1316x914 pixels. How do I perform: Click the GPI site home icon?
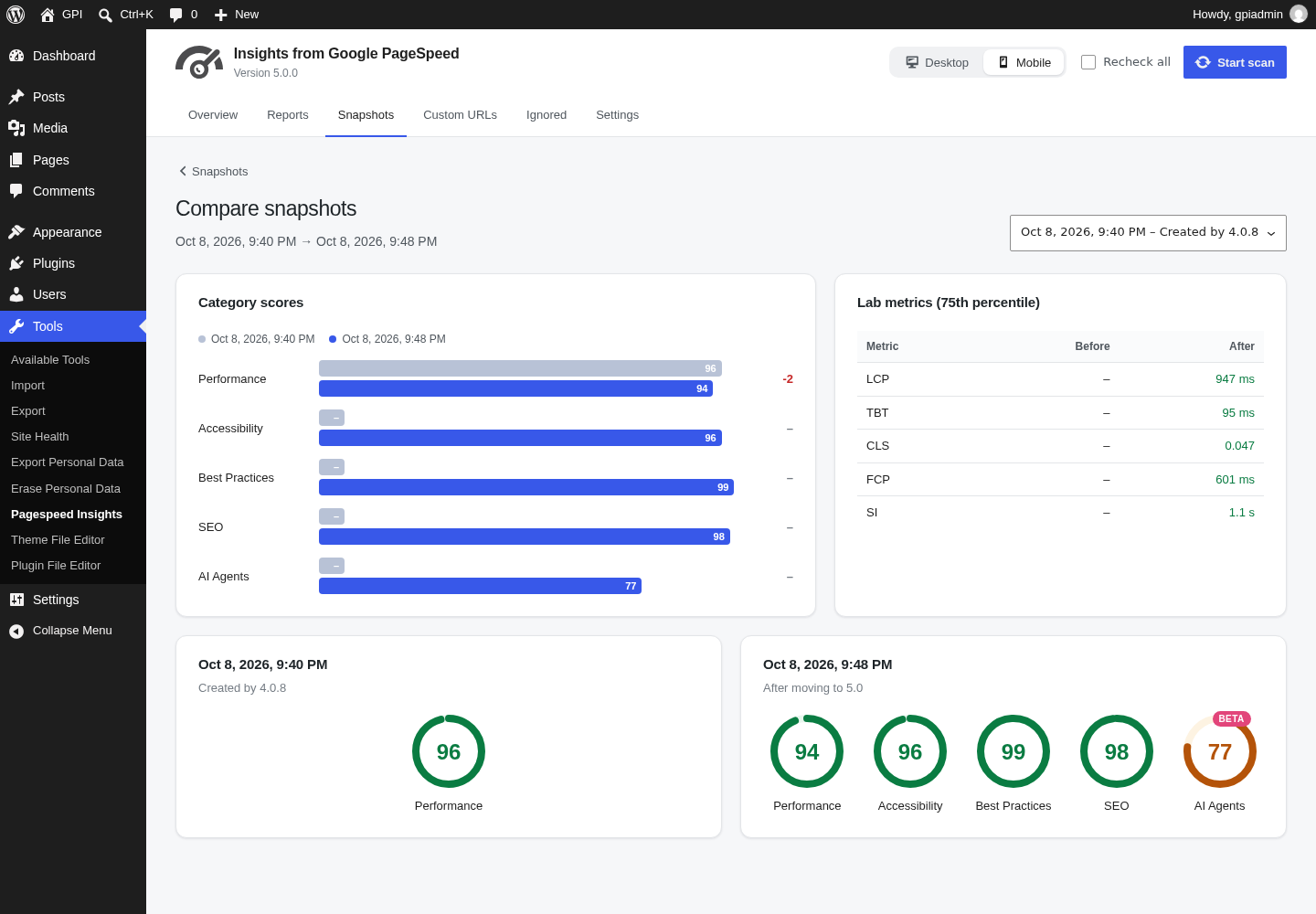(48, 15)
